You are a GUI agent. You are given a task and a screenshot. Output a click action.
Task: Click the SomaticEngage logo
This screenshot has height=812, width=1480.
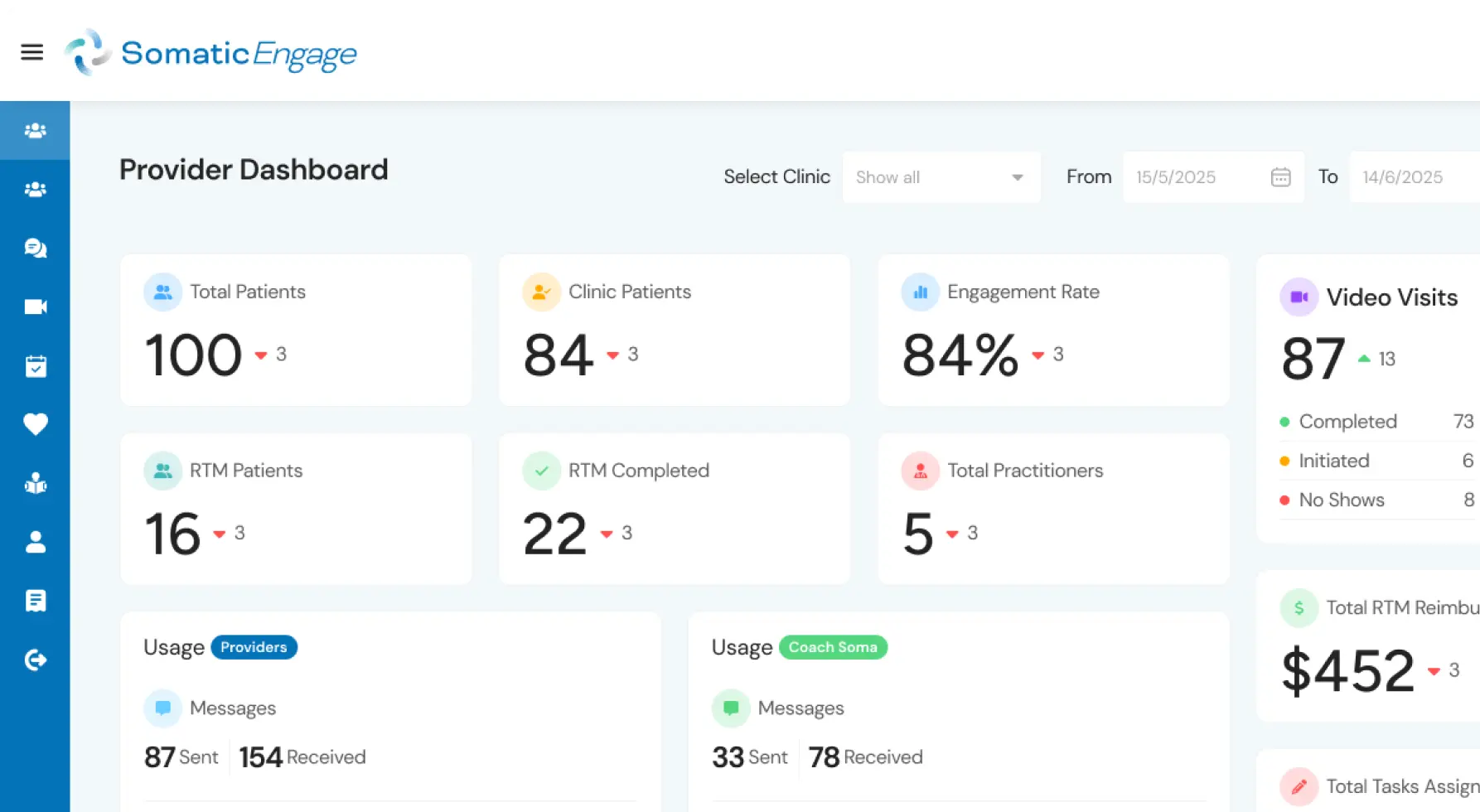tap(211, 53)
